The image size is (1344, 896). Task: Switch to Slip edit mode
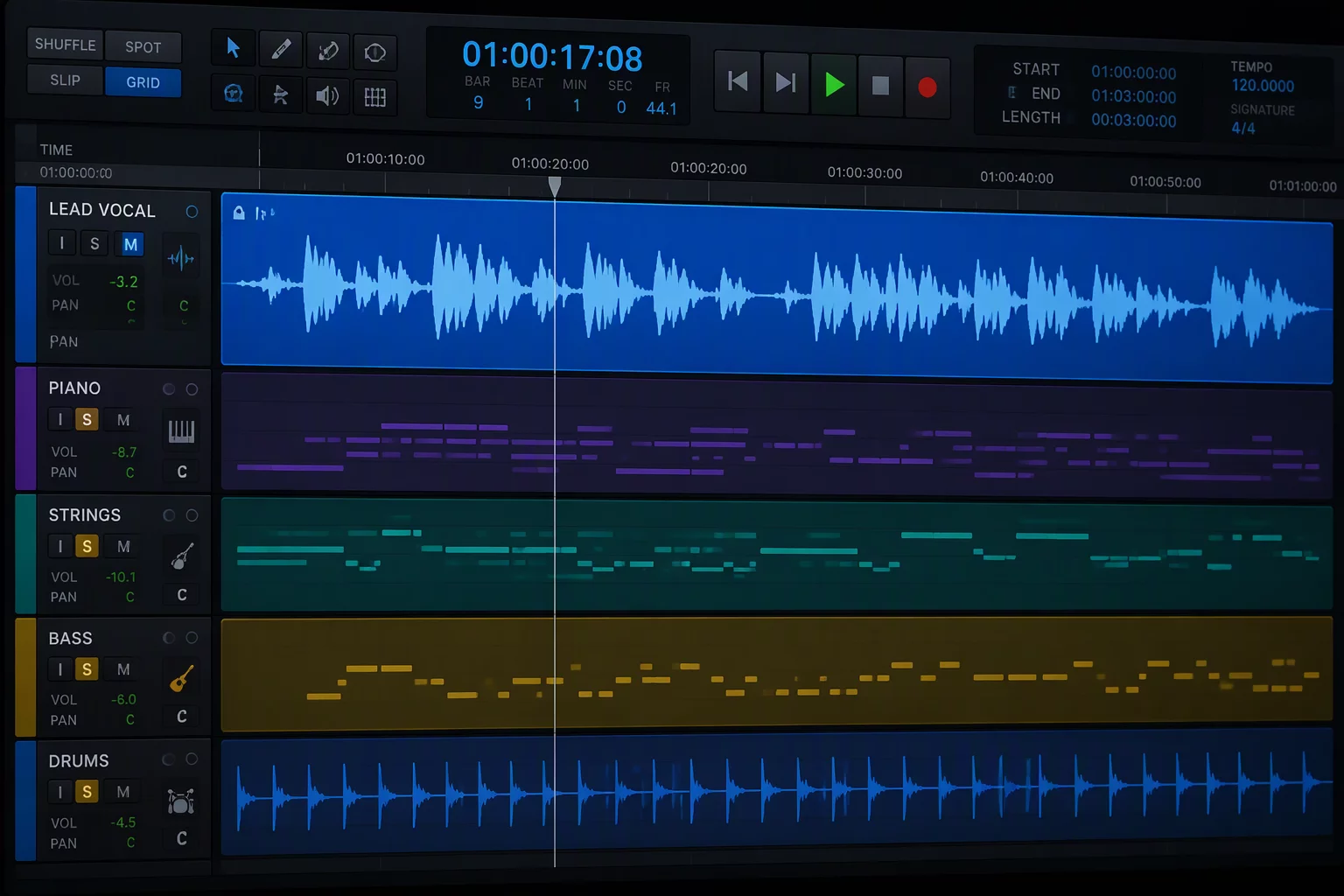pos(66,80)
